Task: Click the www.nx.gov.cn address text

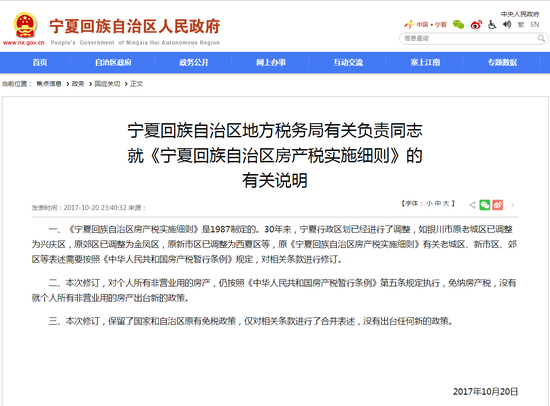Action: (24, 43)
